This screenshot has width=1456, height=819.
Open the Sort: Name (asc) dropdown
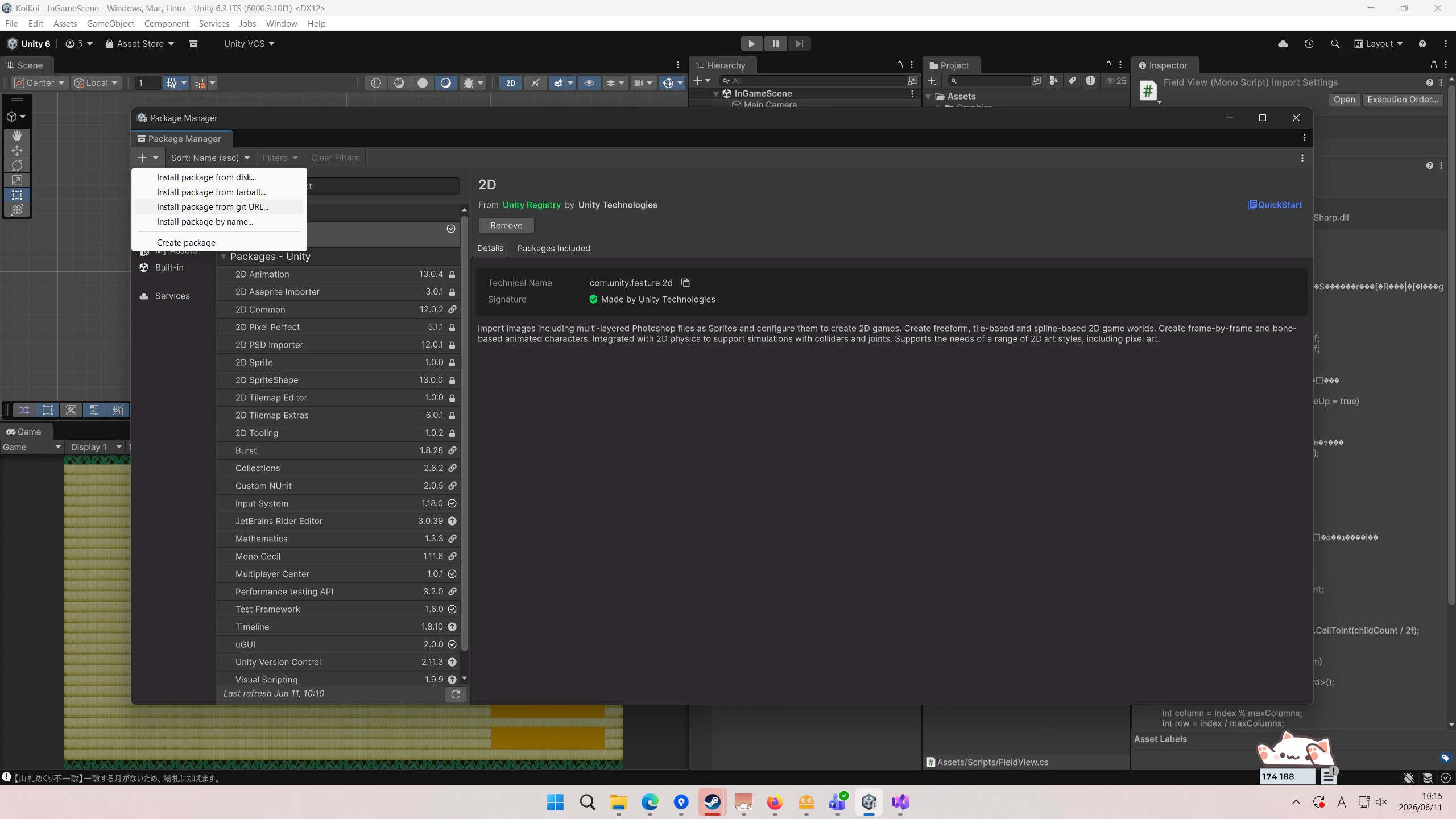tap(210, 158)
